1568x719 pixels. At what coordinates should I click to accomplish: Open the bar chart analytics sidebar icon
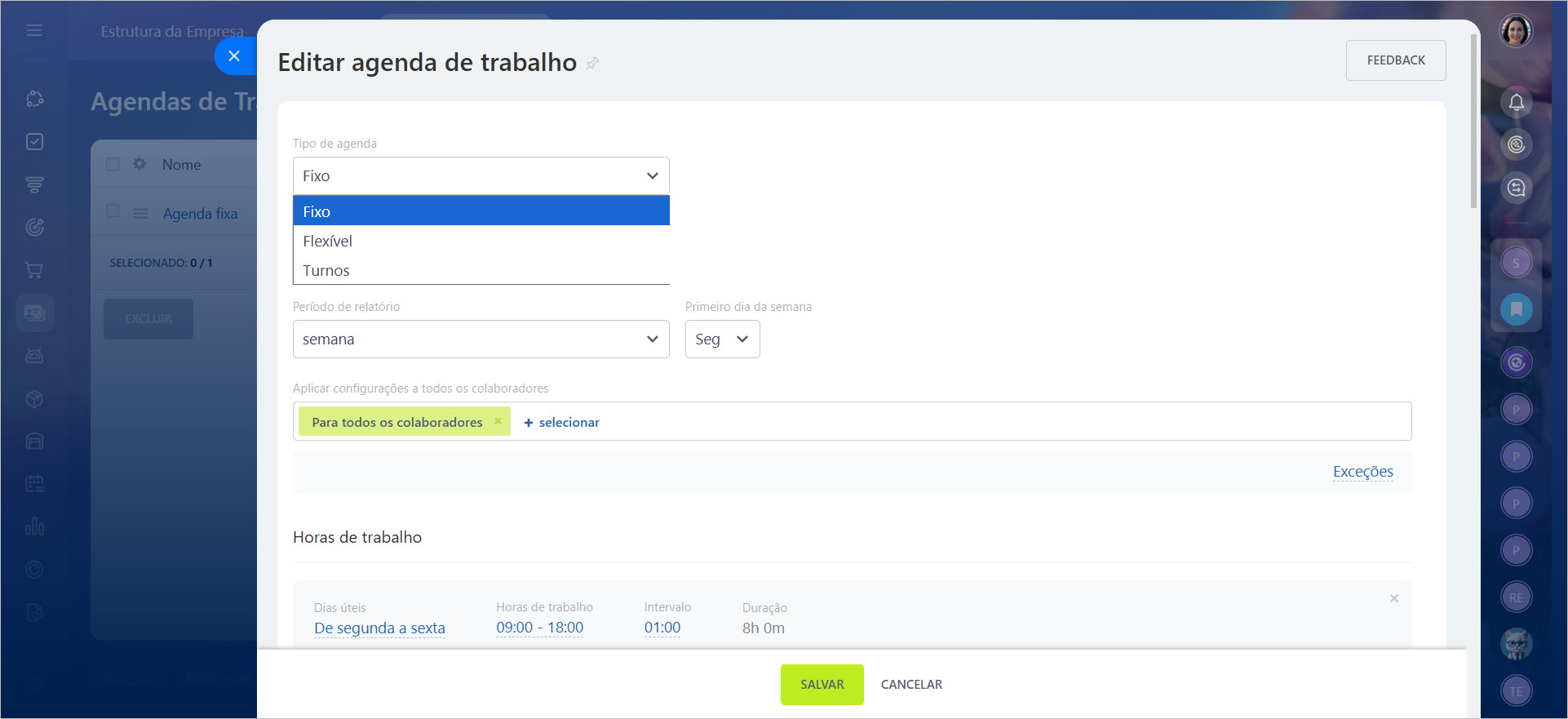(34, 526)
